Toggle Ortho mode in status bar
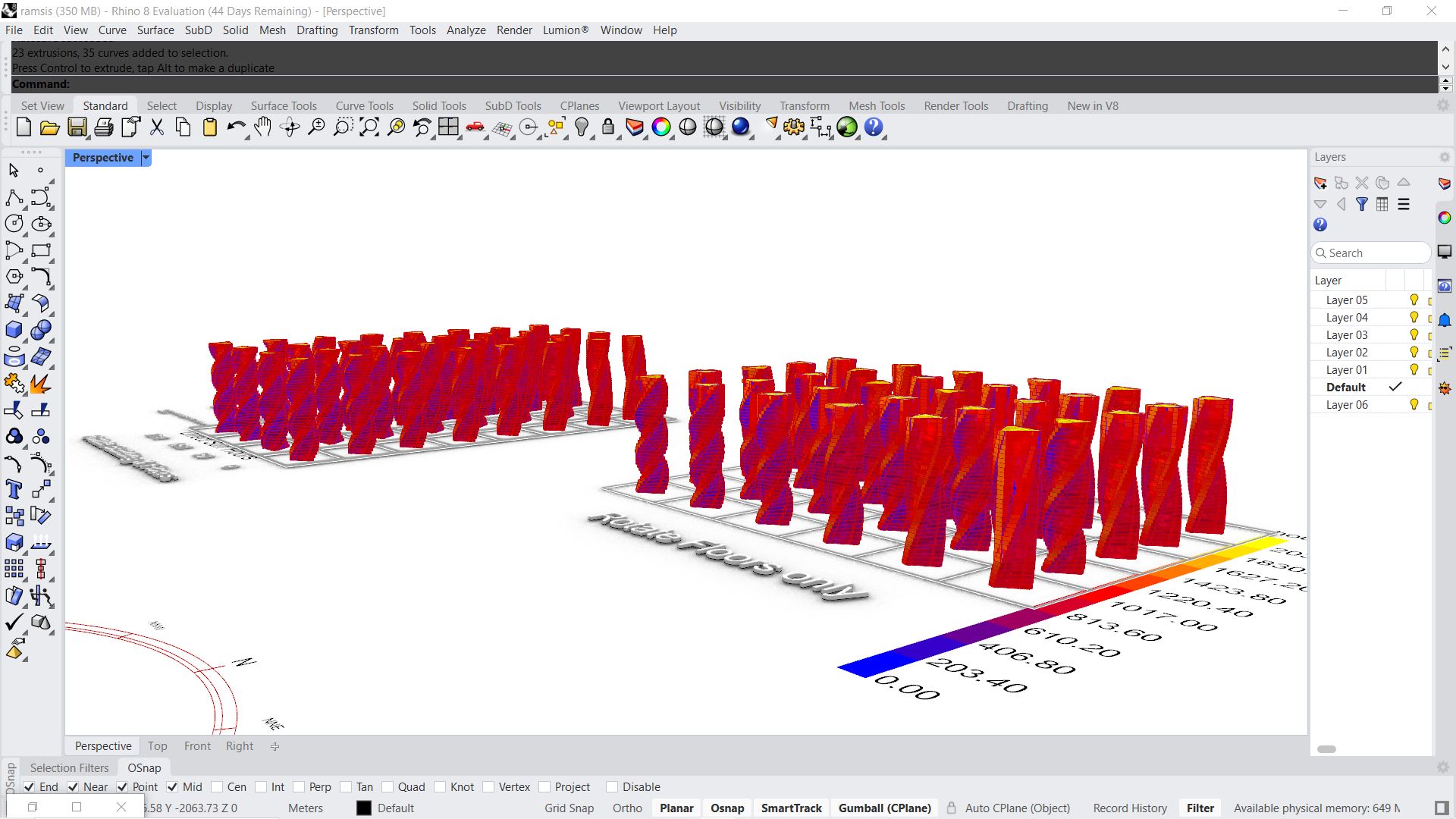This screenshot has height=819, width=1456. (627, 808)
